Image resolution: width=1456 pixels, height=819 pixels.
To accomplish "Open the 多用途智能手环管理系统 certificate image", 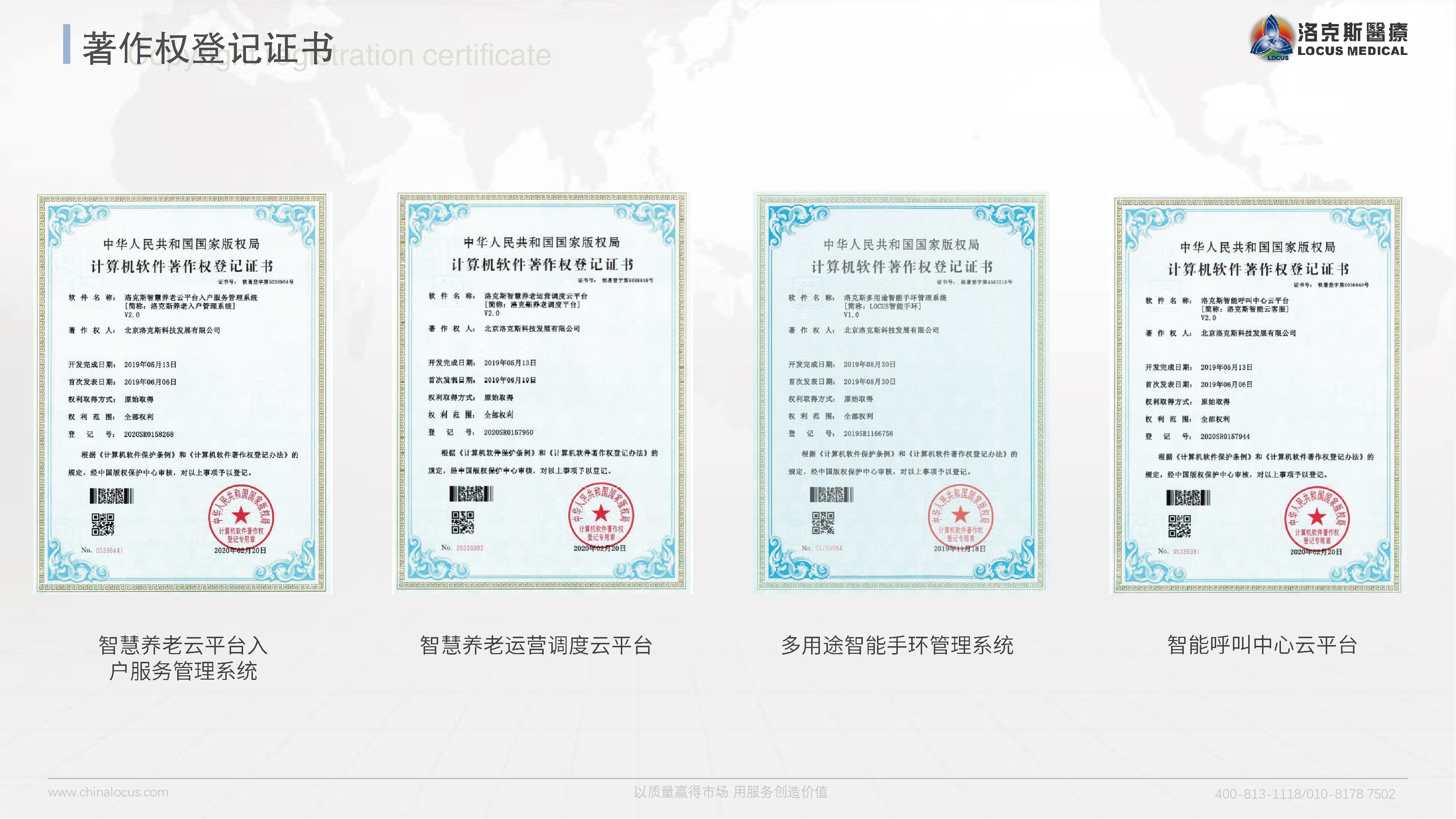I will [901, 393].
